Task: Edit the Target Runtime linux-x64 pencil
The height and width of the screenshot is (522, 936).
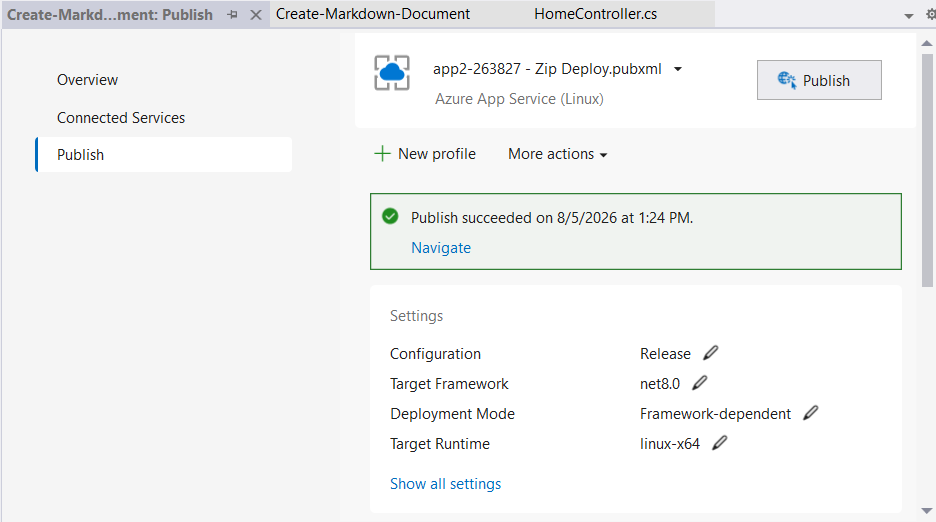Action: coord(720,443)
